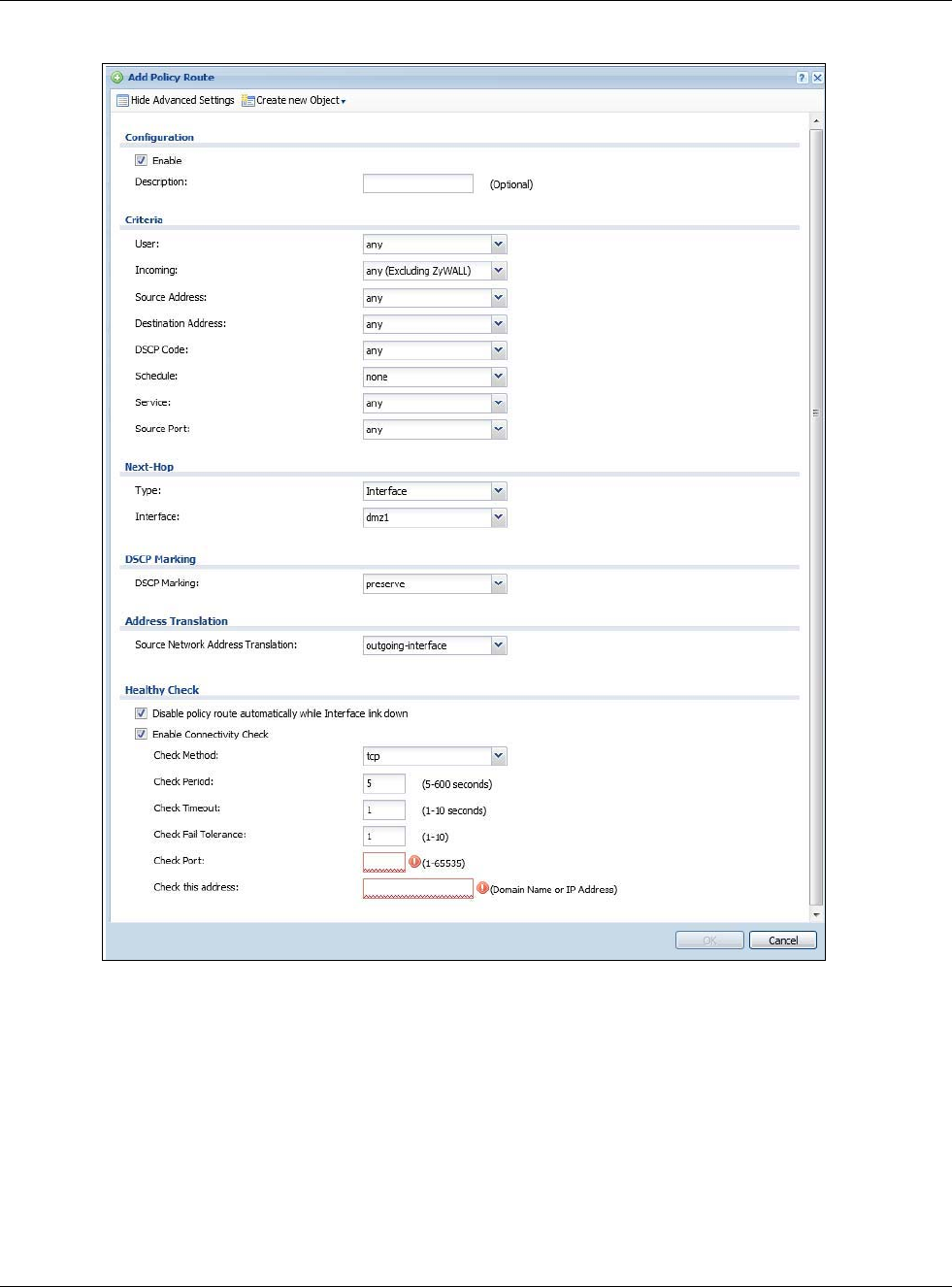Click the scrollbar down arrow
The height and width of the screenshot is (1287, 952).
(x=816, y=914)
